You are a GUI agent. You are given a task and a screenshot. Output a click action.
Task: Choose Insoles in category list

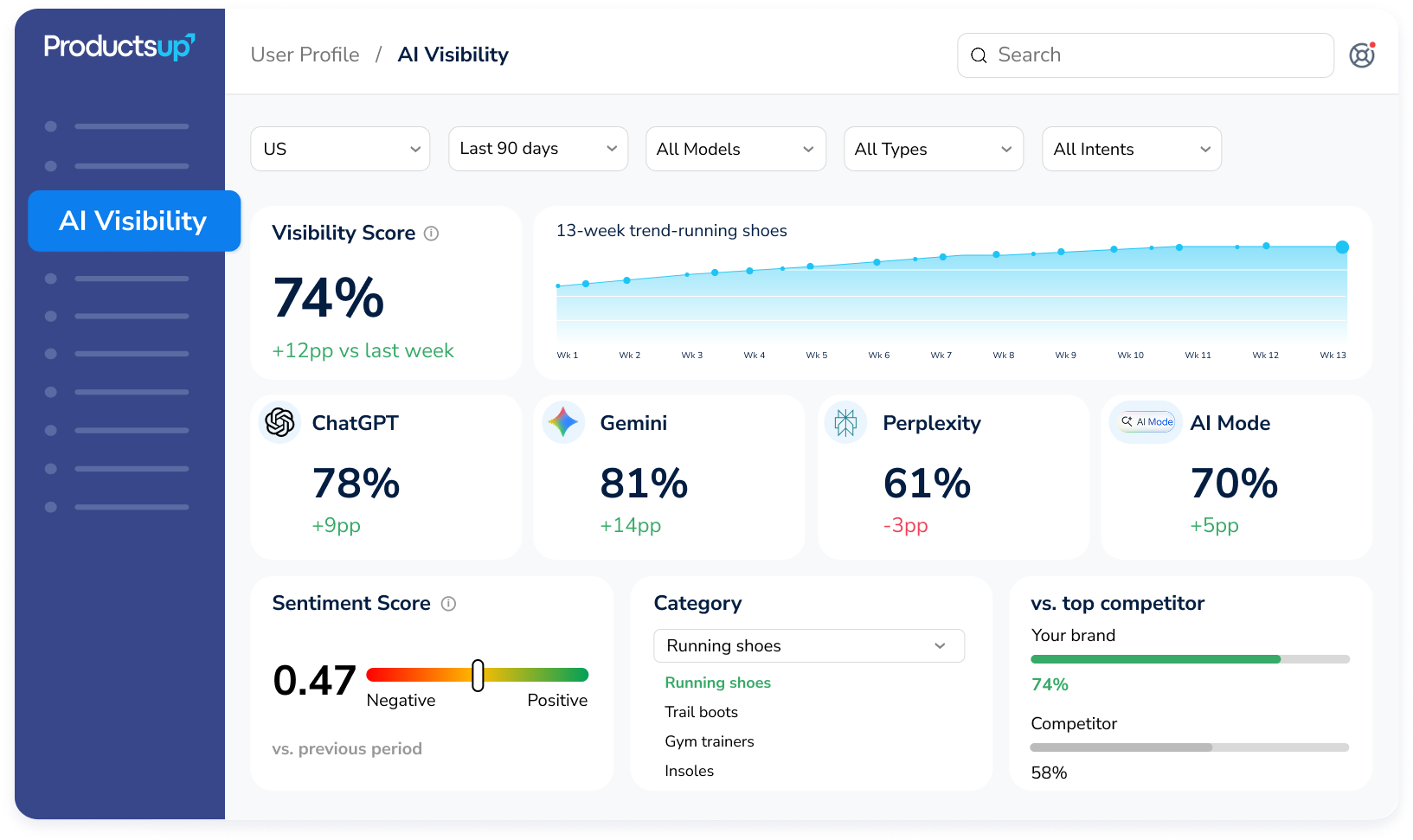point(689,771)
